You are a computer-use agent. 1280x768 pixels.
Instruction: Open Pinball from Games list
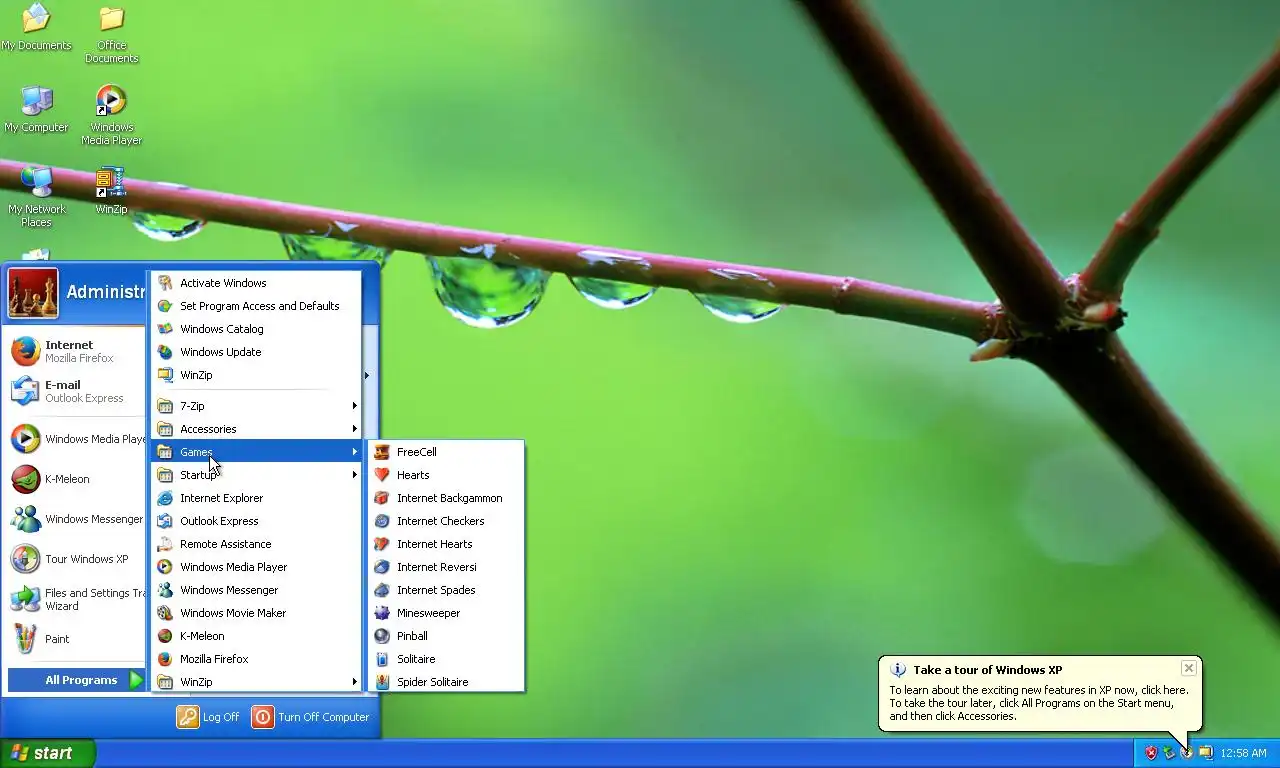[446, 636]
